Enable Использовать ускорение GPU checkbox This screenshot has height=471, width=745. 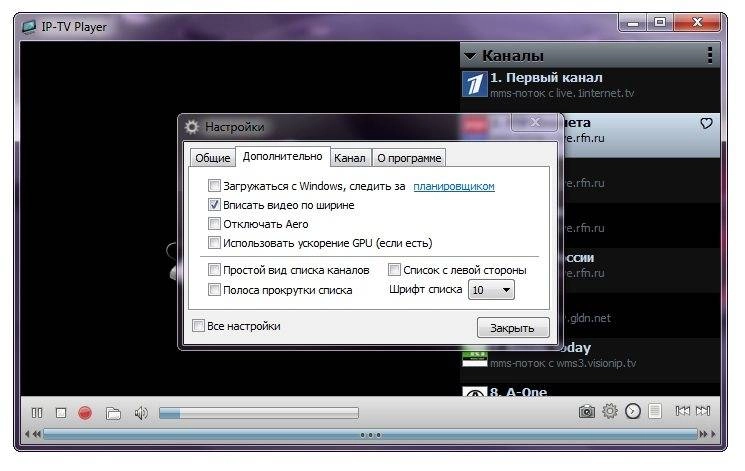tap(214, 243)
